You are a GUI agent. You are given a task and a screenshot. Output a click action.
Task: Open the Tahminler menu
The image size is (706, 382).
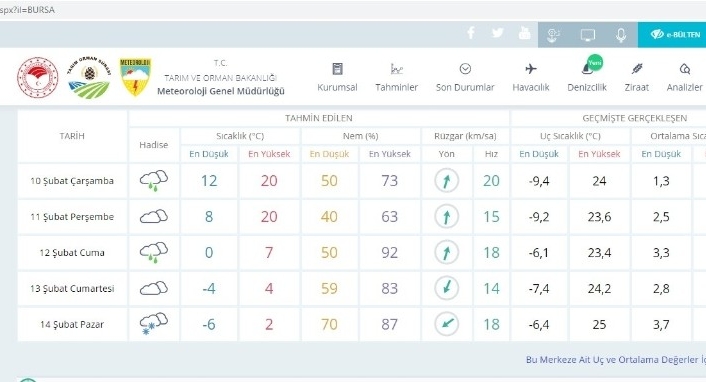tap(397, 77)
